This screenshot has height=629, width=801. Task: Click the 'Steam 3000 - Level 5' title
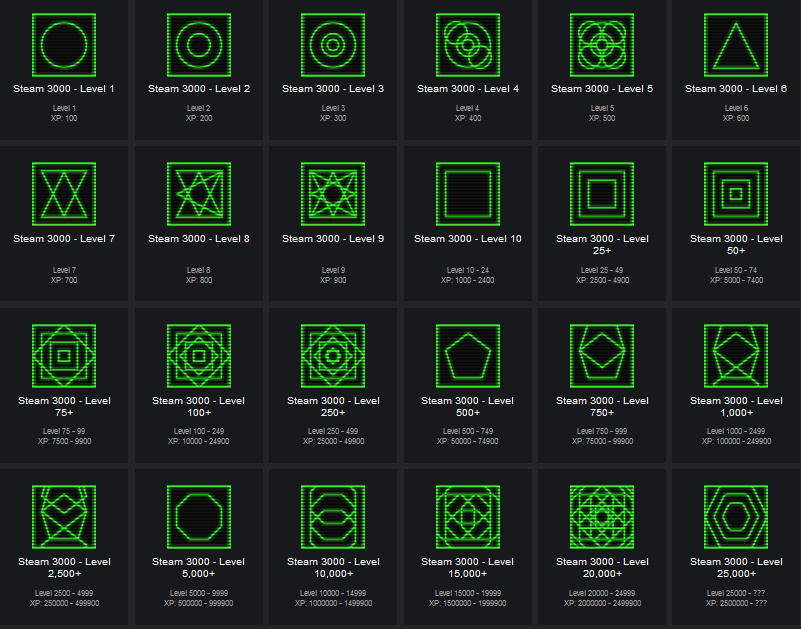click(x=602, y=89)
